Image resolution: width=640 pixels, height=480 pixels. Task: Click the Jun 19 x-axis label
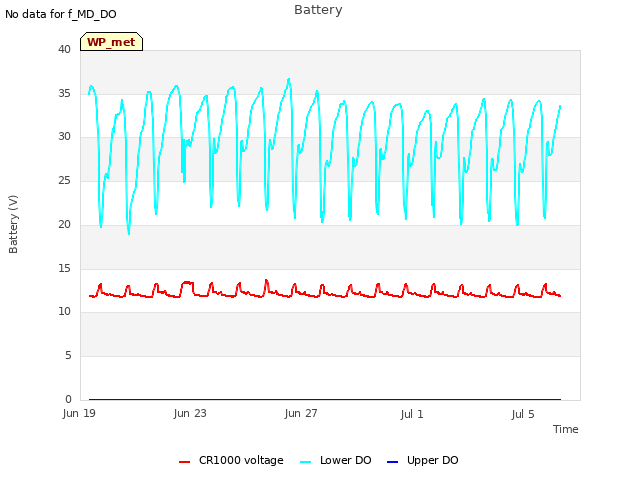79,413
